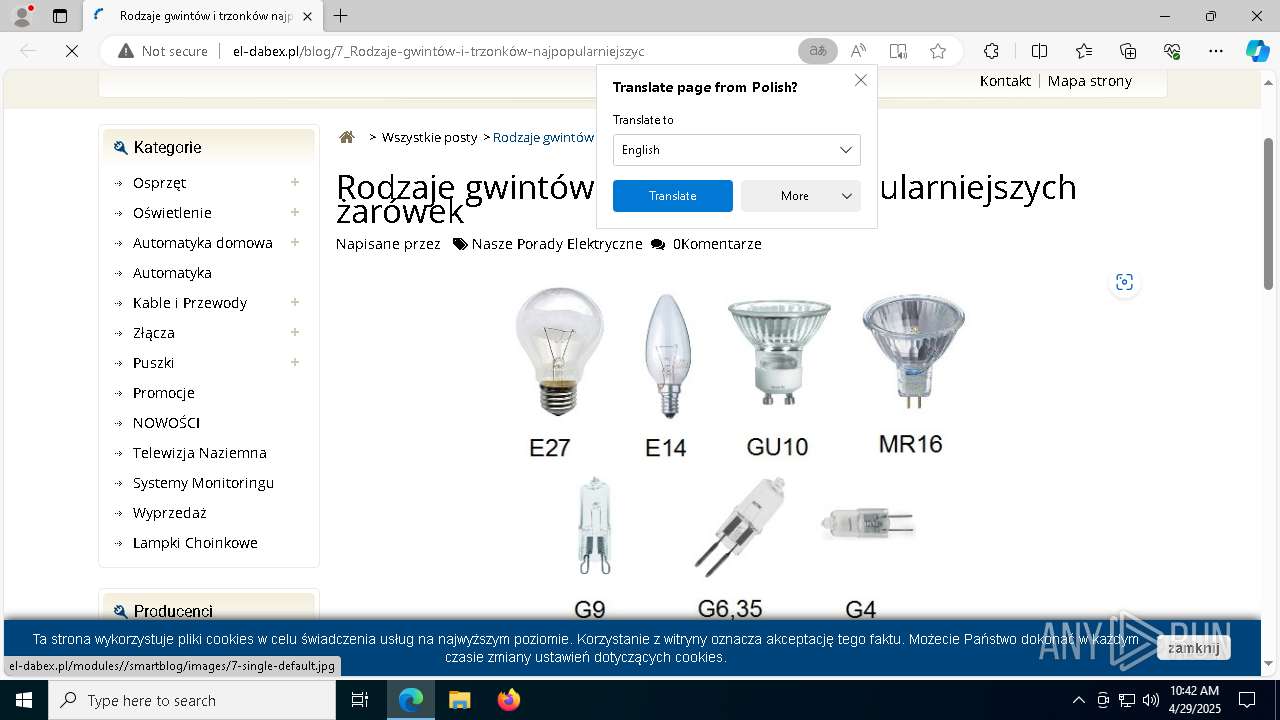Open the notification center icon
The height and width of the screenshot is (720, 1280).
(x=1247, y=700)
